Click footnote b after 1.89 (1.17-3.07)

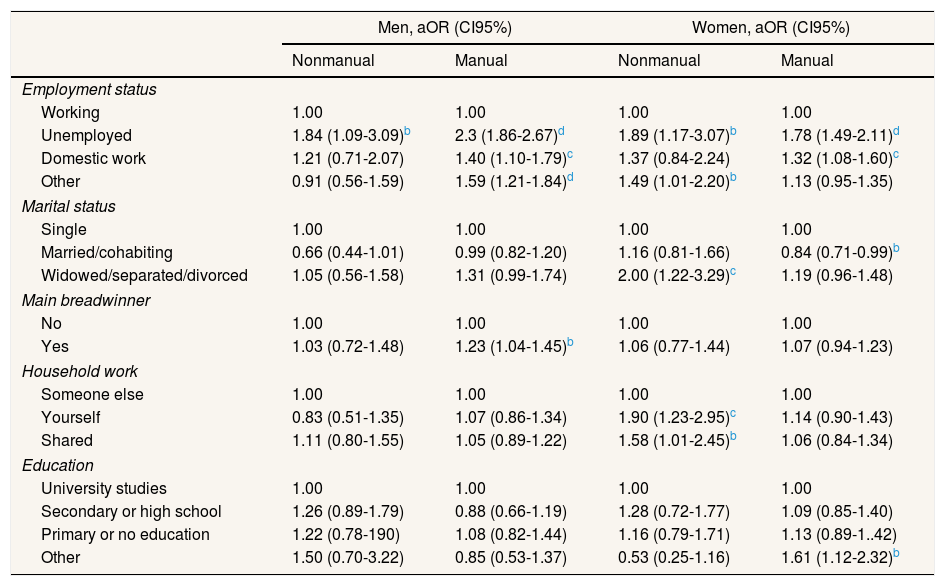[734, 131]
